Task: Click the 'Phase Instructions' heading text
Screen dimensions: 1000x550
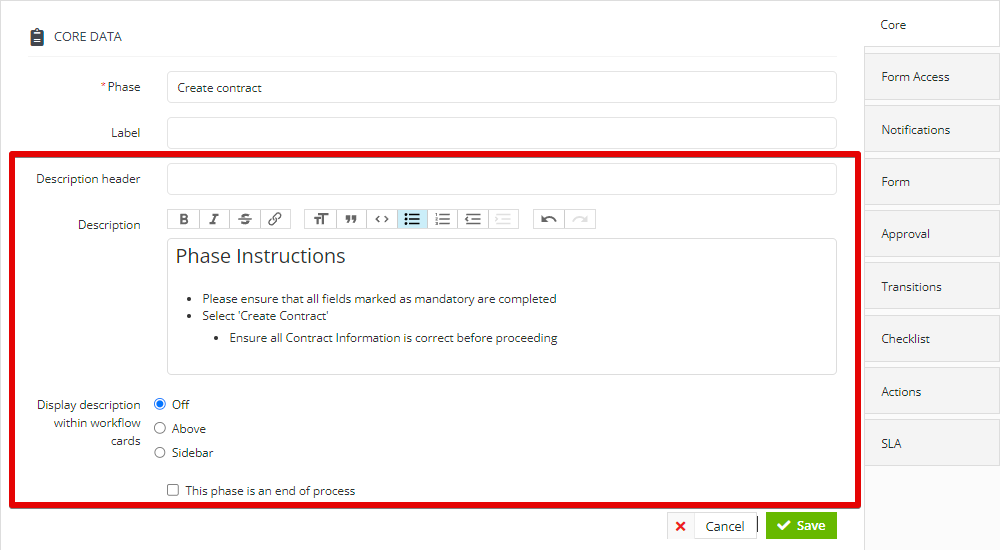Action: [x=260, y=256]
